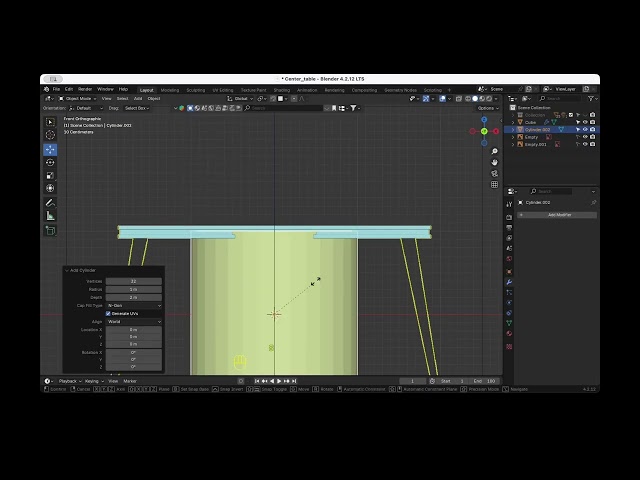640x480 pixels.
Task: Open the Edit menu
Action: pyautogui.click(x=69, y=89)
